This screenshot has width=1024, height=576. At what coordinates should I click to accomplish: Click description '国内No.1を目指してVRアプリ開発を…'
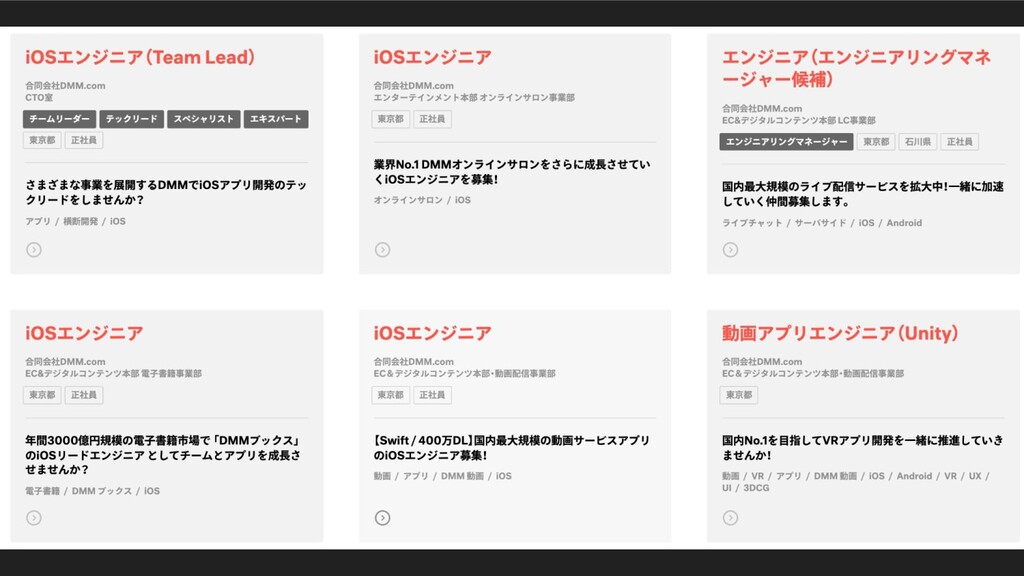tap(863, 447)
